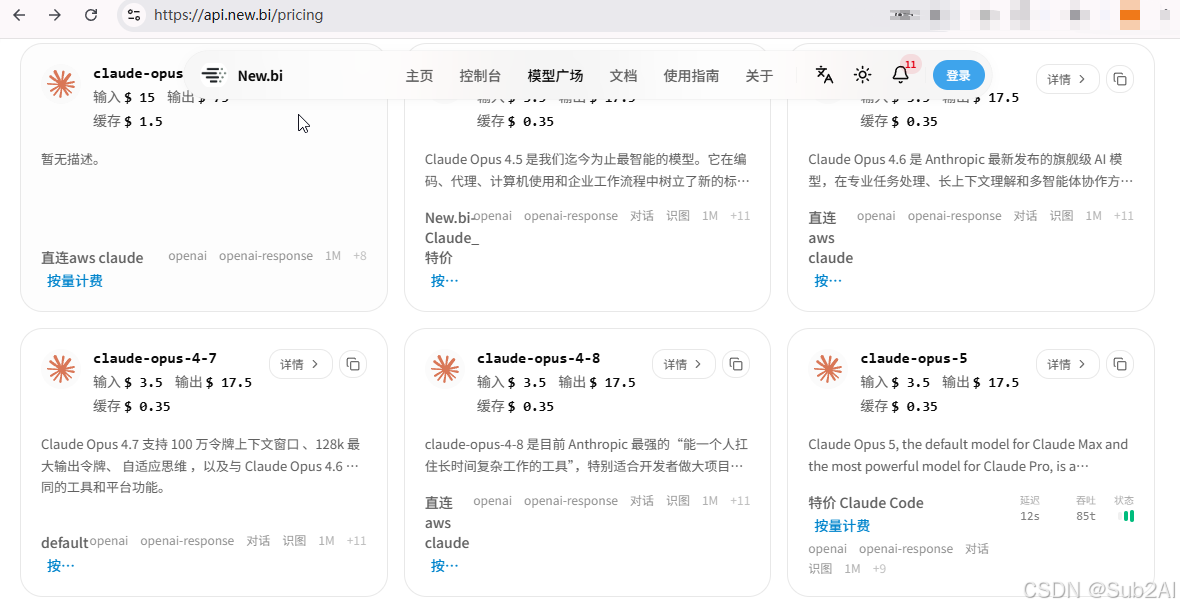Click 按量计费 tag on the 直连aws claude card
The width and height of the screenshot is (1180, 610).
click(x=75, y=281)
